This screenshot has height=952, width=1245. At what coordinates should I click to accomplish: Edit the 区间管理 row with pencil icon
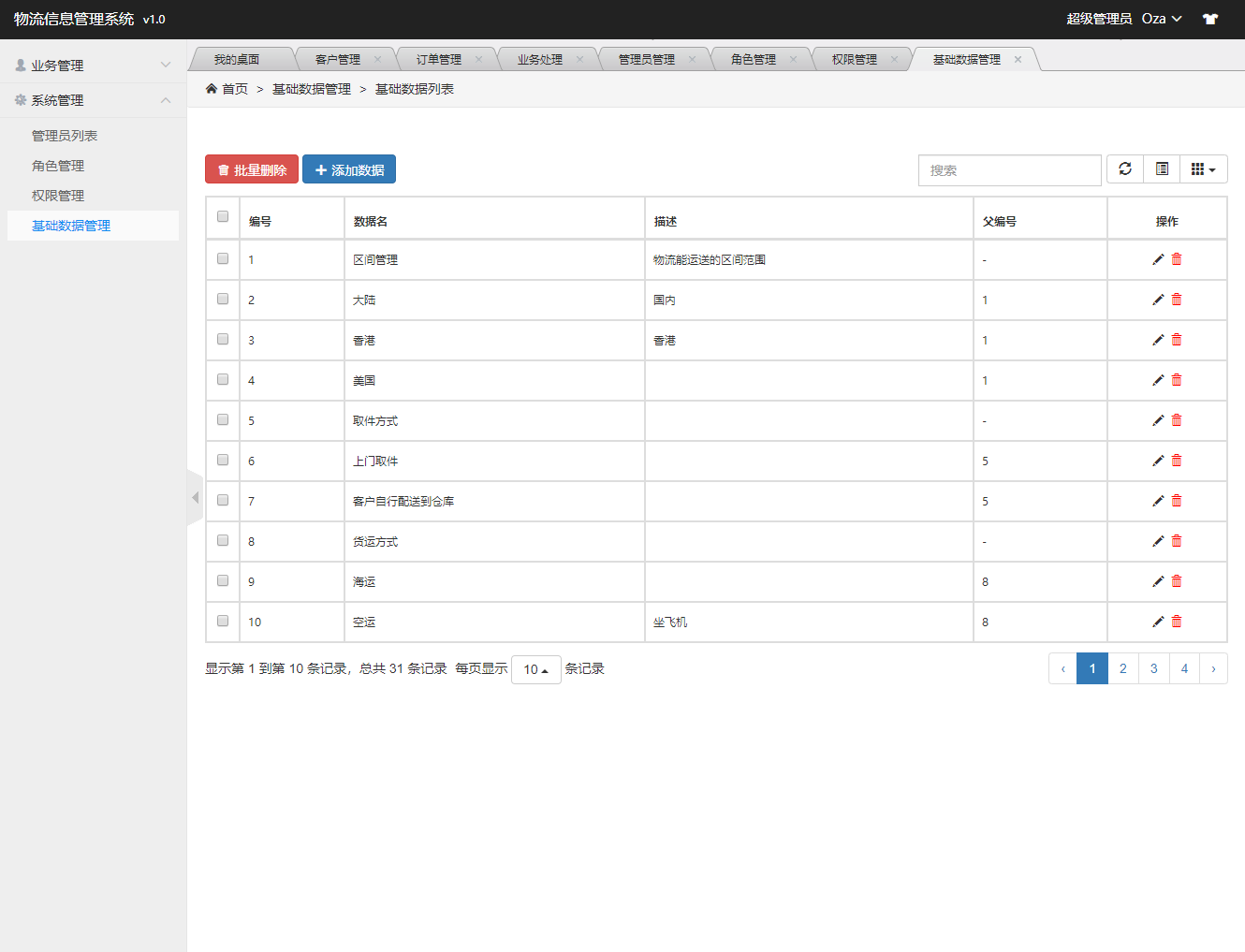point(1158,259)
